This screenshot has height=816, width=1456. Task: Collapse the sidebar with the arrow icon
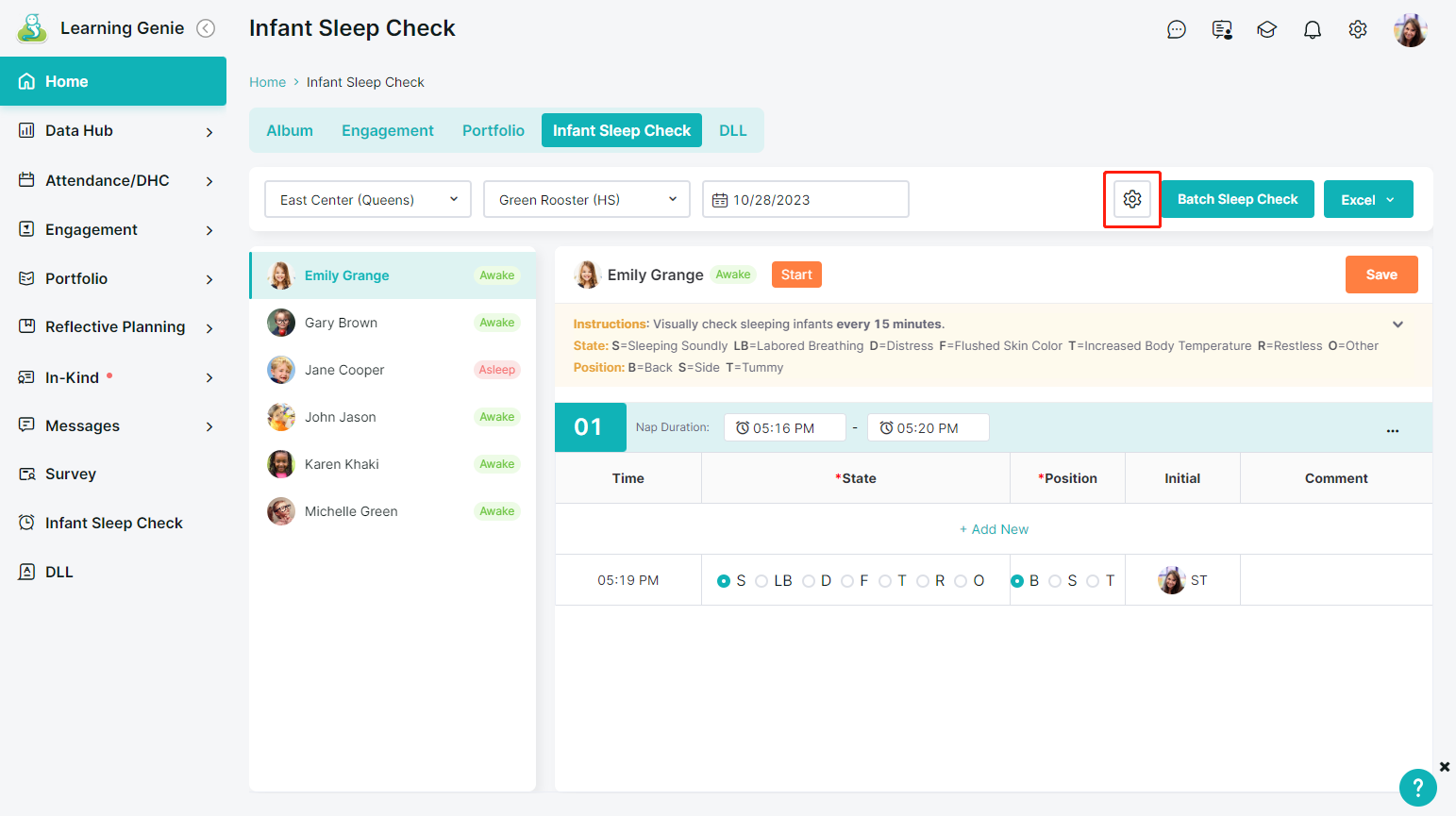tap(206, 28)
